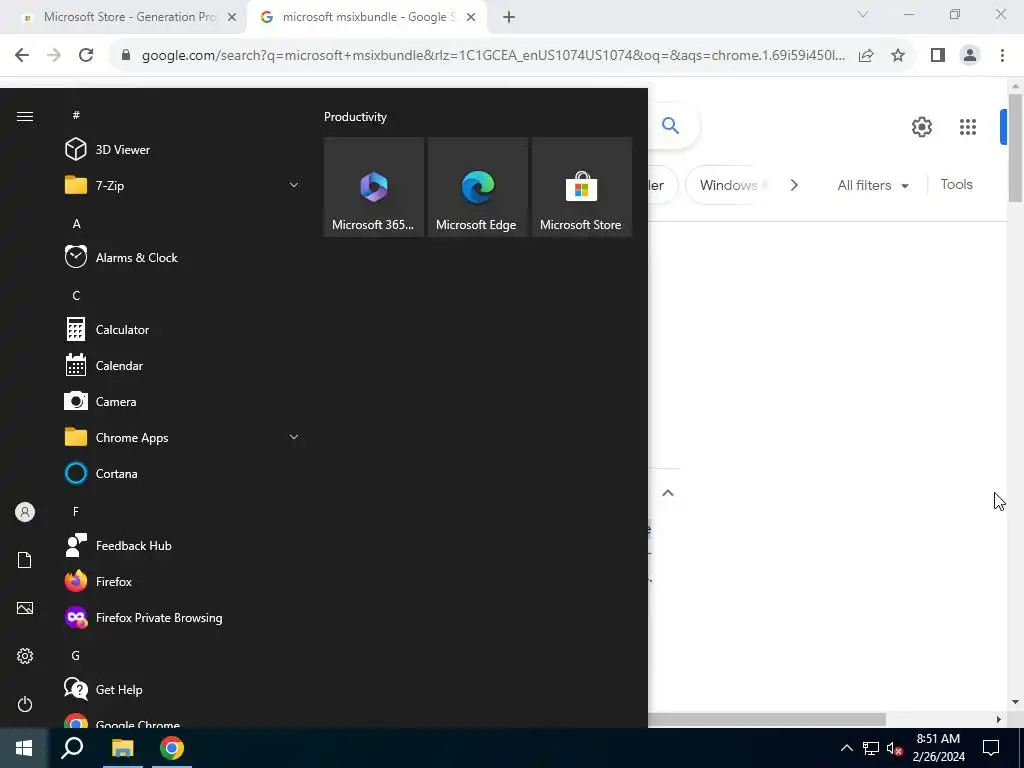Open 3D Viewer from the app list
This screenshot has width=1024, height=768.
click(183, 150)
